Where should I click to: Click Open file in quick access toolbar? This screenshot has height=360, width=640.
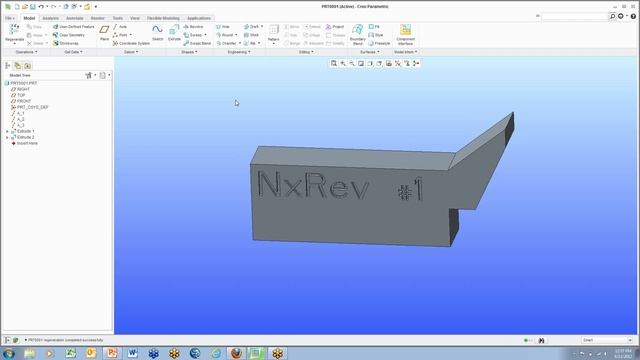tap(24, 7)
